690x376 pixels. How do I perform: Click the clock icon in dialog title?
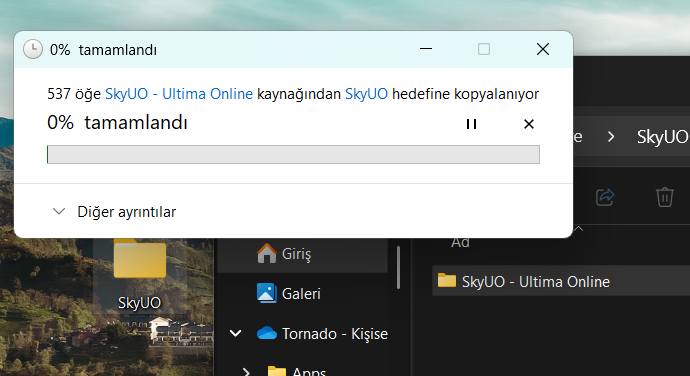click(x=33, y=49)
